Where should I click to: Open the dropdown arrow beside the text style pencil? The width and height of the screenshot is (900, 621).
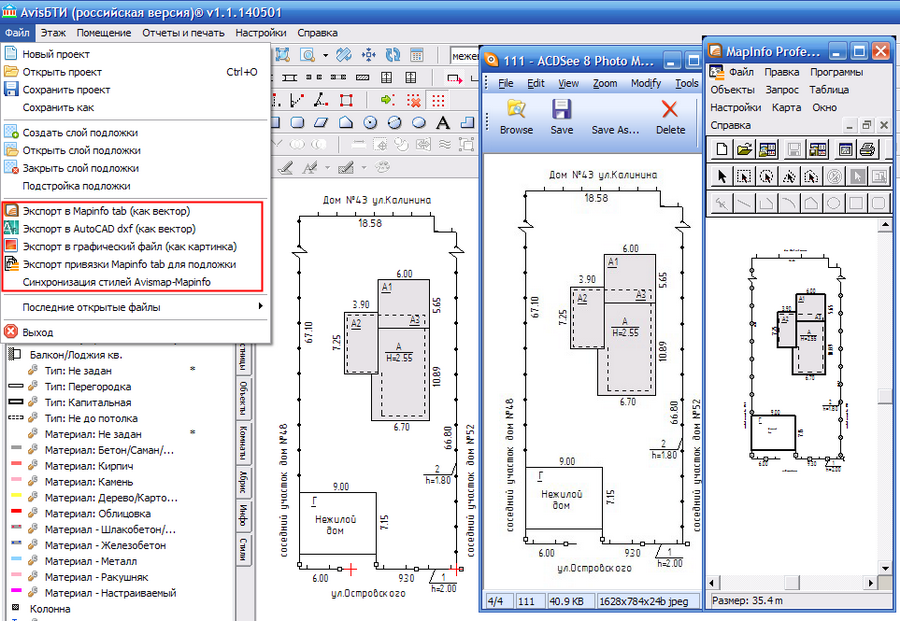pyautogui.click(x=328, y=168)
